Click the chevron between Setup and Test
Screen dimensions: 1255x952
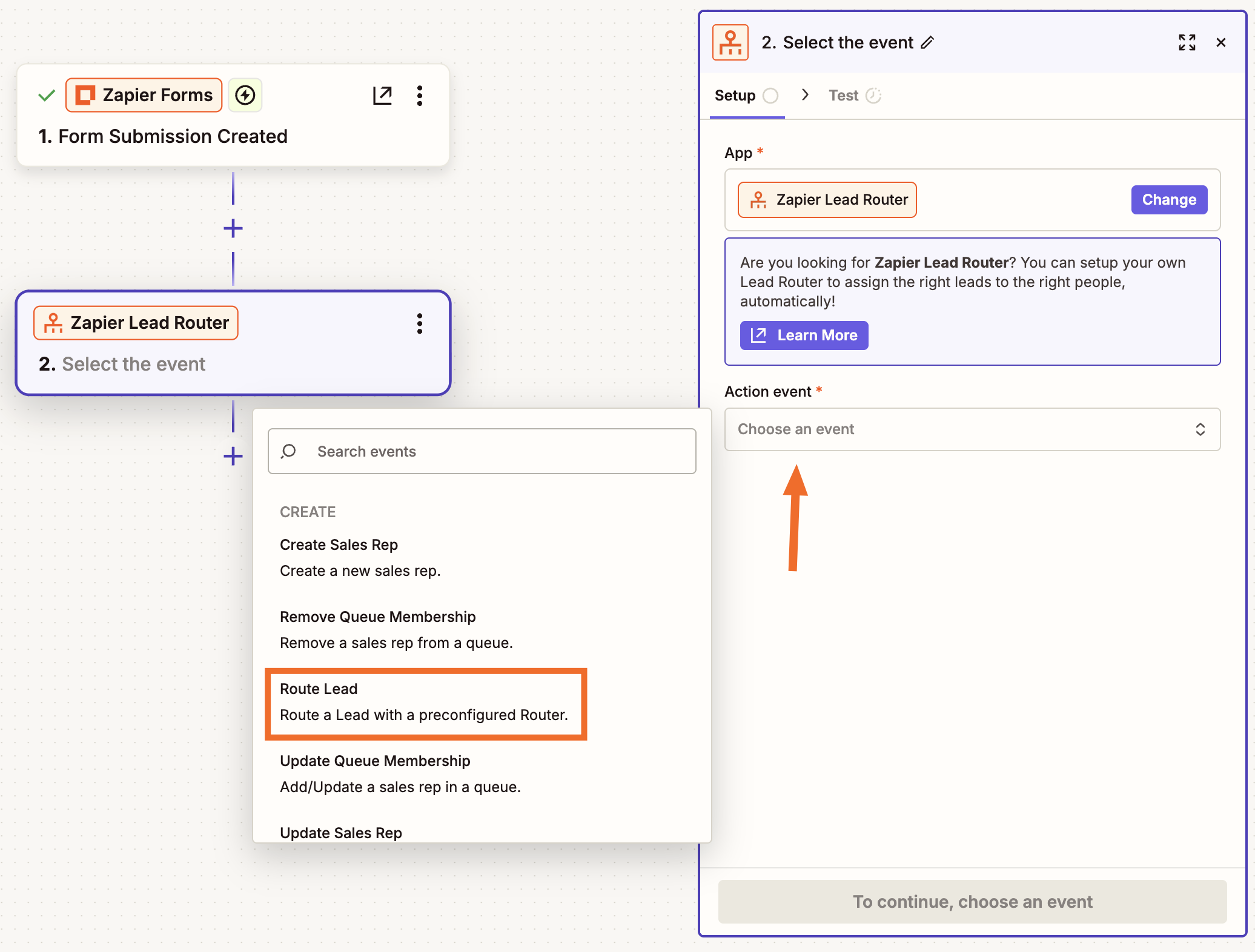[806, 95]
